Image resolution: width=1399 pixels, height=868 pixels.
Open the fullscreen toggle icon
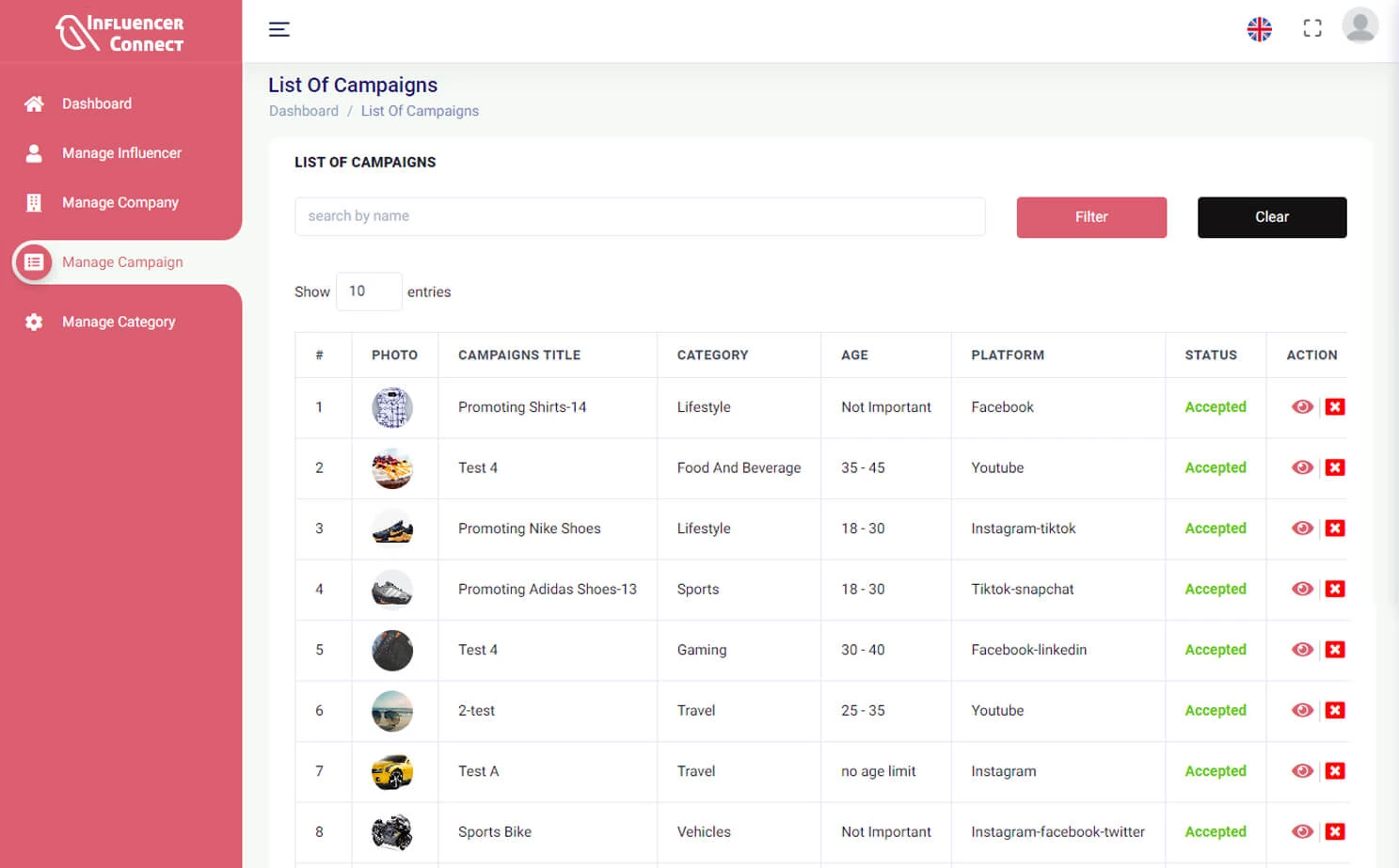tap(1312, 27)
